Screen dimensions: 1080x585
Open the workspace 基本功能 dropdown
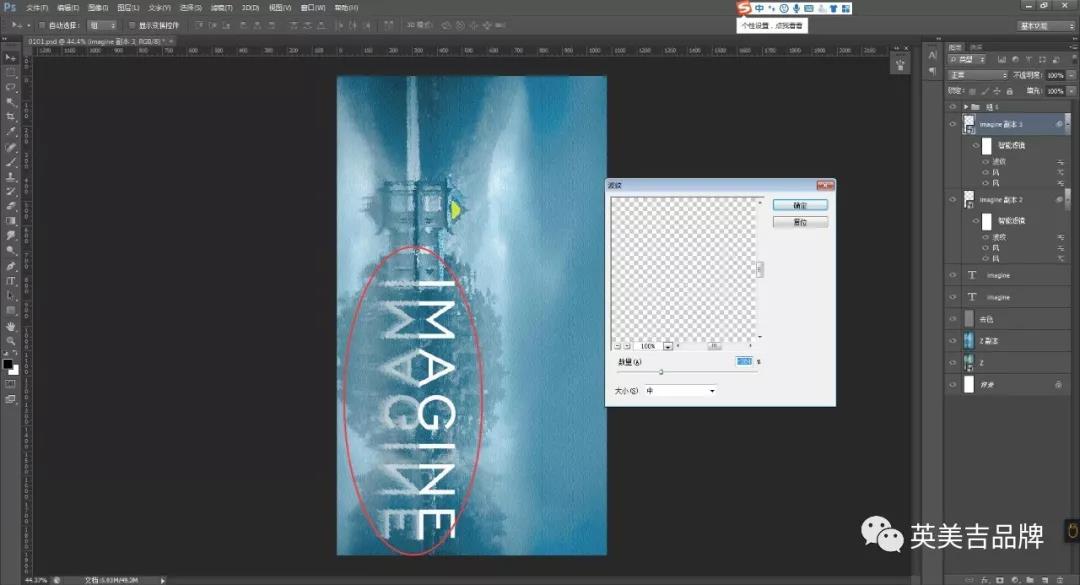click(1046, 25)
